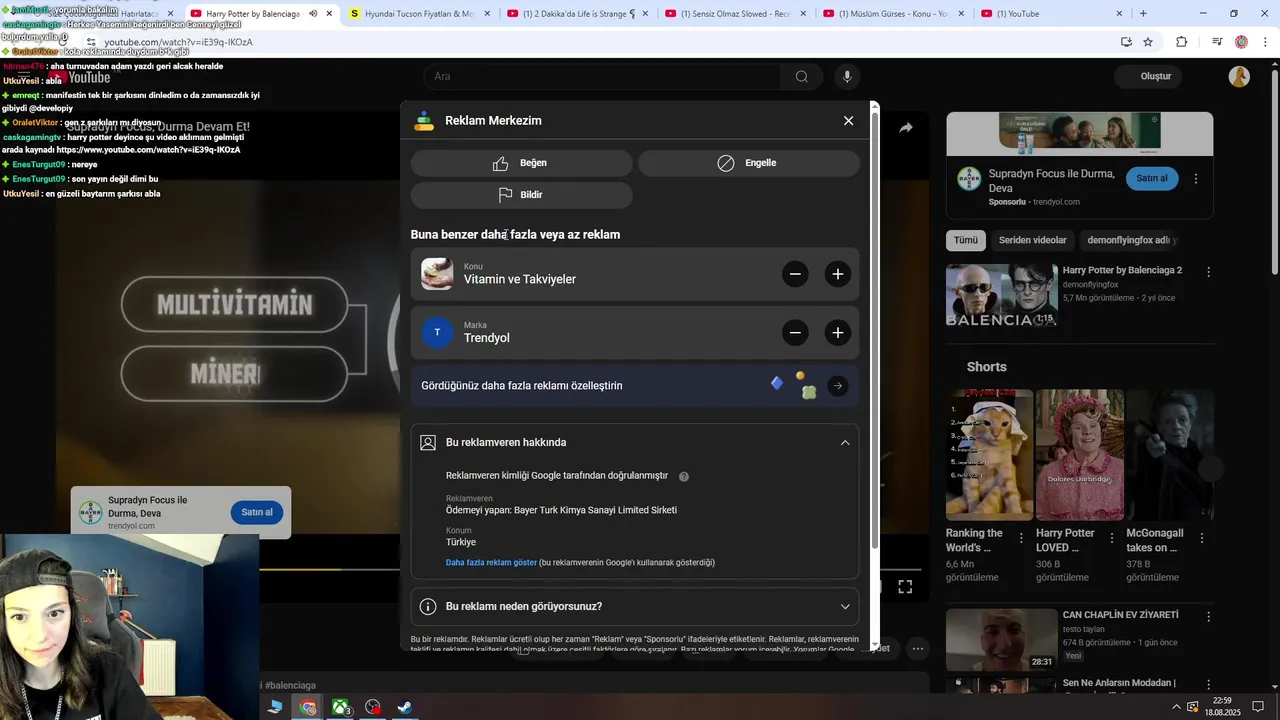Open McGonagall takes on short
This screenshot has height=720, width=1280.
tap(1170, 454)
